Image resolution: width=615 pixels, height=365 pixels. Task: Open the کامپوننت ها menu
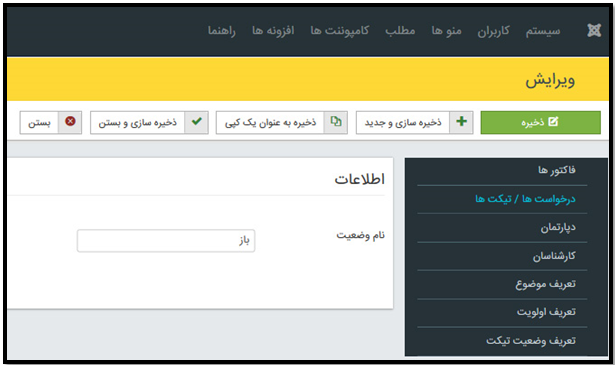[x=340, y=31]
